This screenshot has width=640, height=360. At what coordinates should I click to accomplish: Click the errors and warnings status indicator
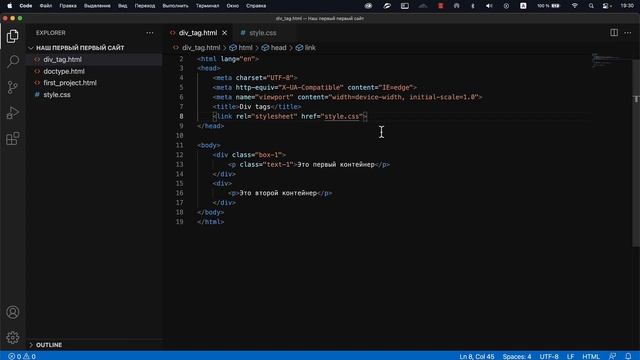click(22, 356)
